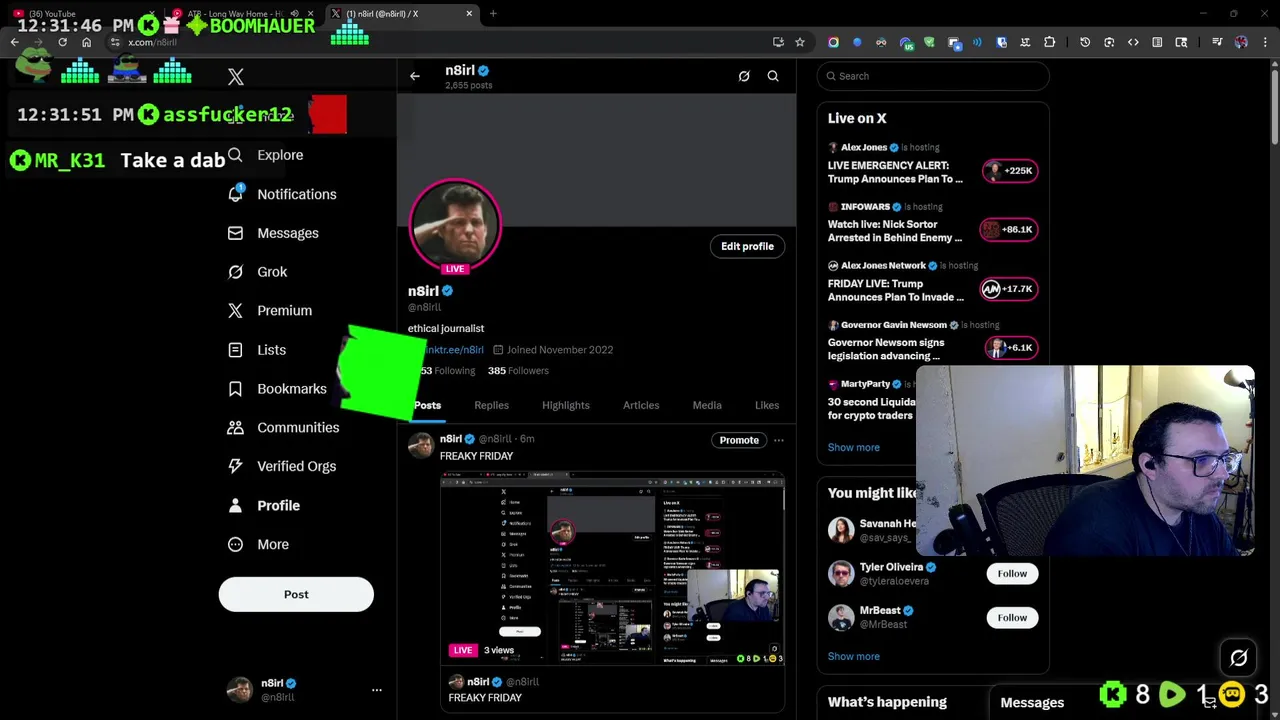Open the FREAKY FRIDAY live stream thumbnail

tap(612, 570)
